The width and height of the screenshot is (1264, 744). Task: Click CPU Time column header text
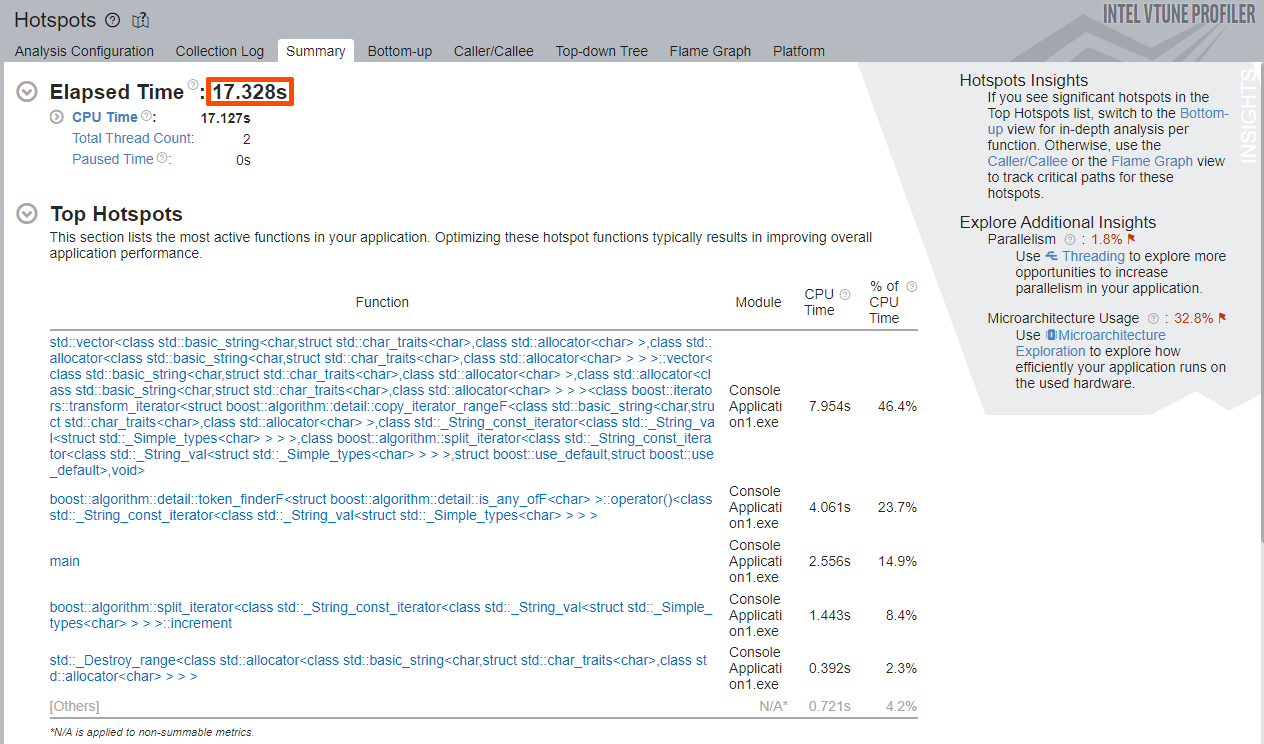(819, 302)
